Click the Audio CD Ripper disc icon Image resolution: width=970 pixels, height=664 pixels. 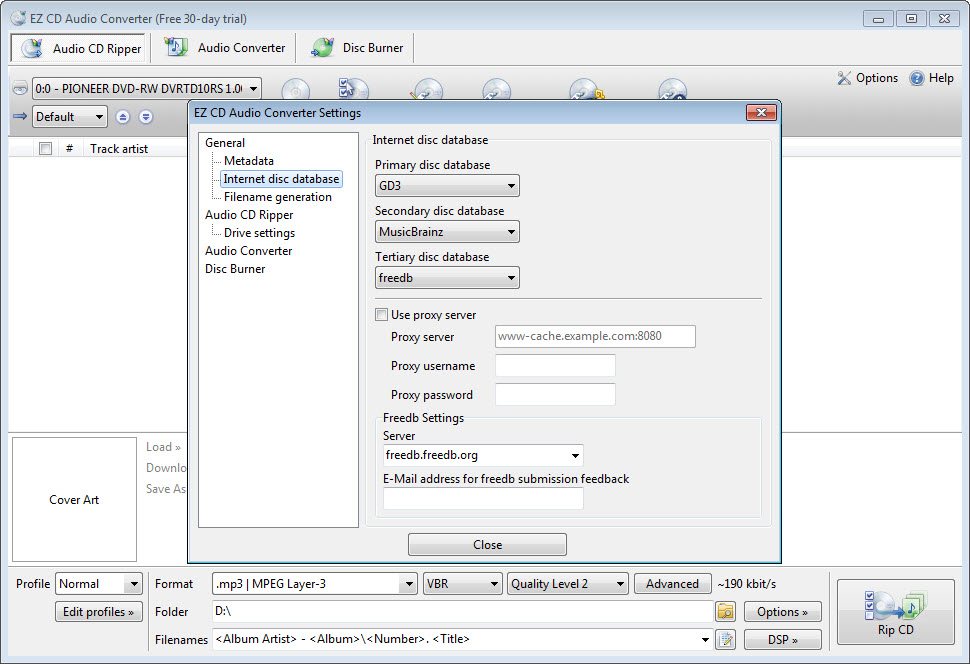point(32,48)
